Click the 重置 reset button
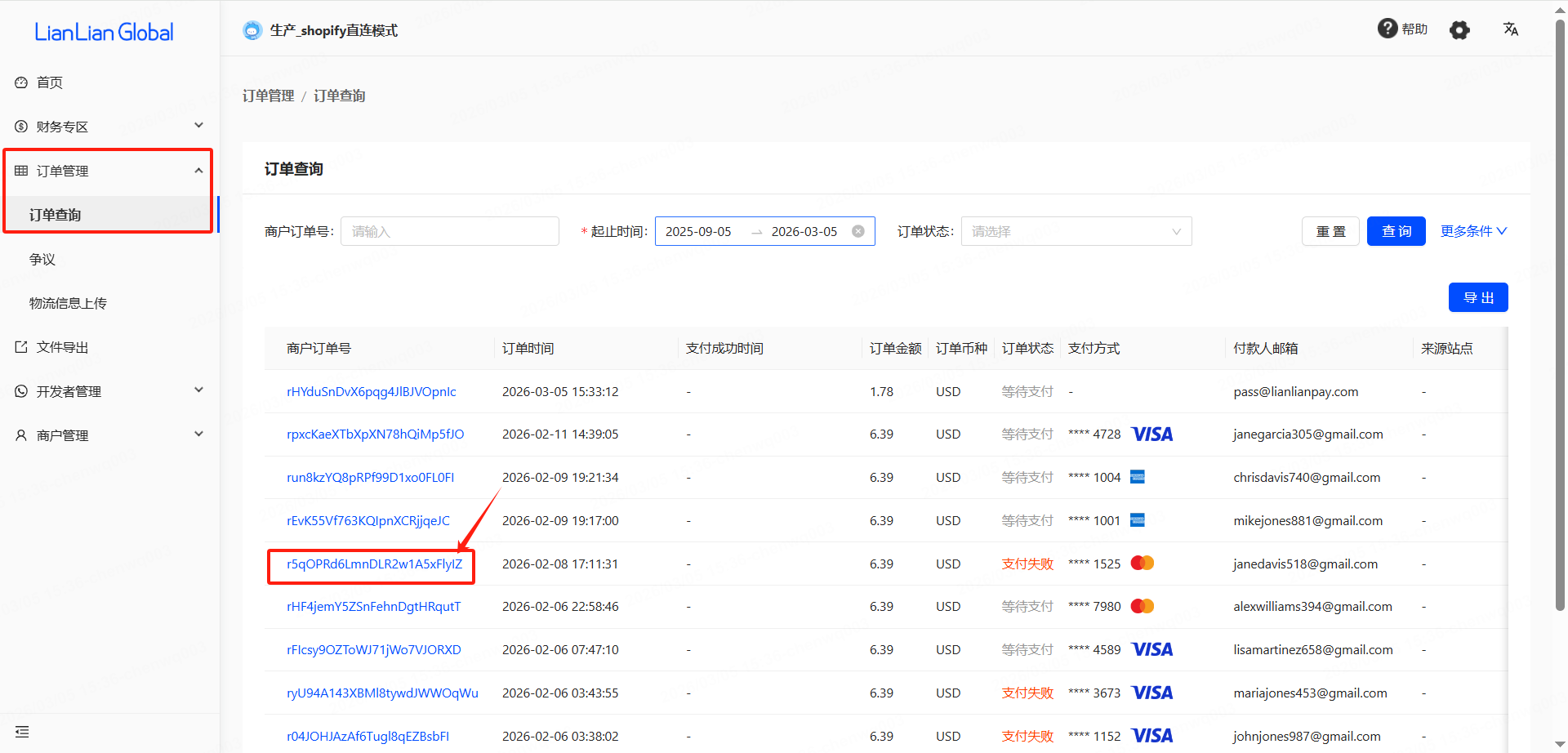The height and width of the screenshot is (753, 1568). click(x=1330, y=231)
